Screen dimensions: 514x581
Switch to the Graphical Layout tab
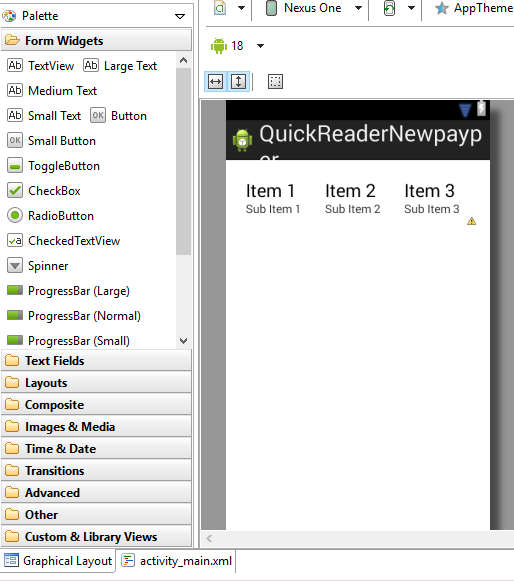[x=58, y=561]
